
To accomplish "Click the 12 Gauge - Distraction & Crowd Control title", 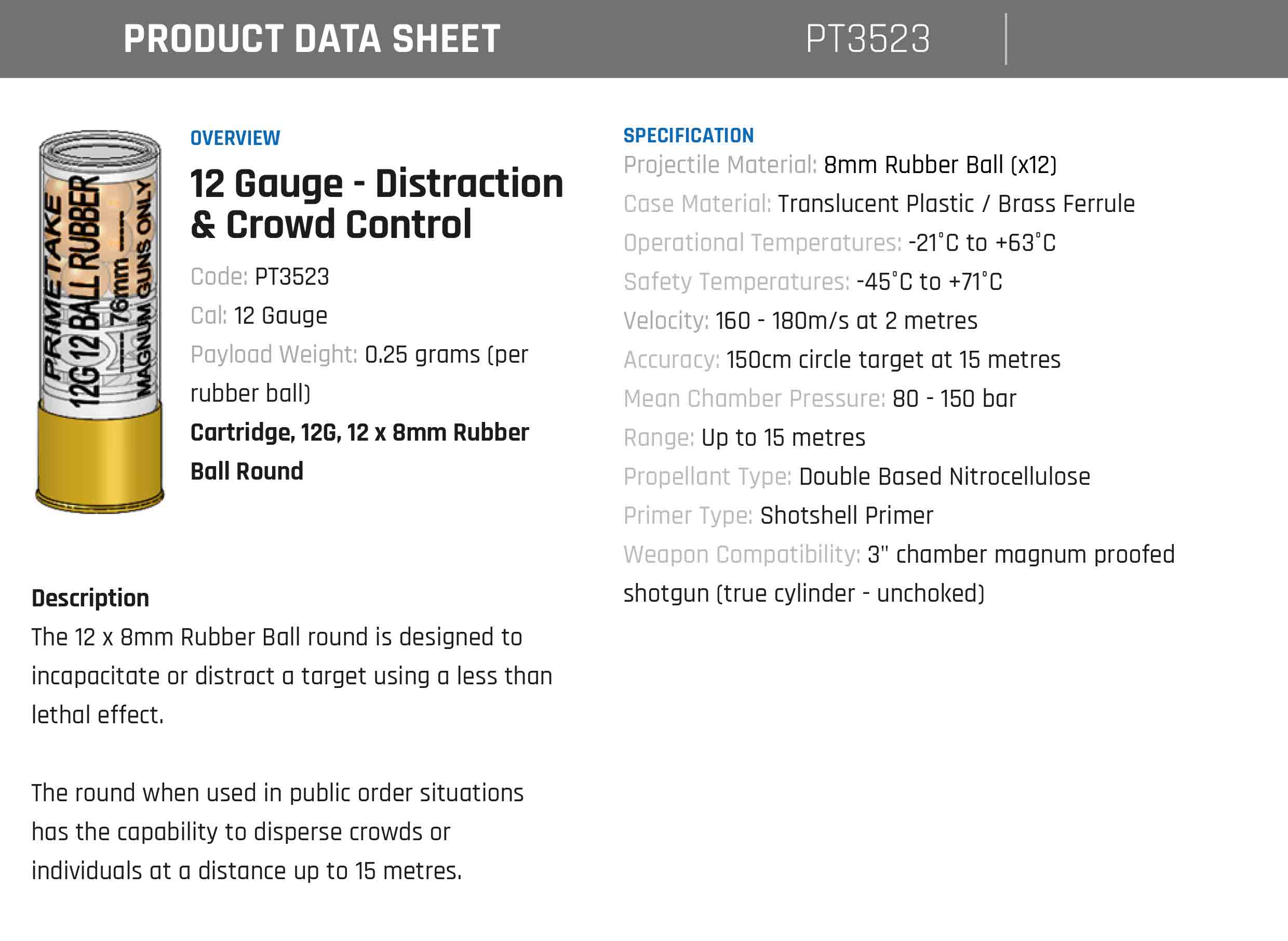I will 377,203.
